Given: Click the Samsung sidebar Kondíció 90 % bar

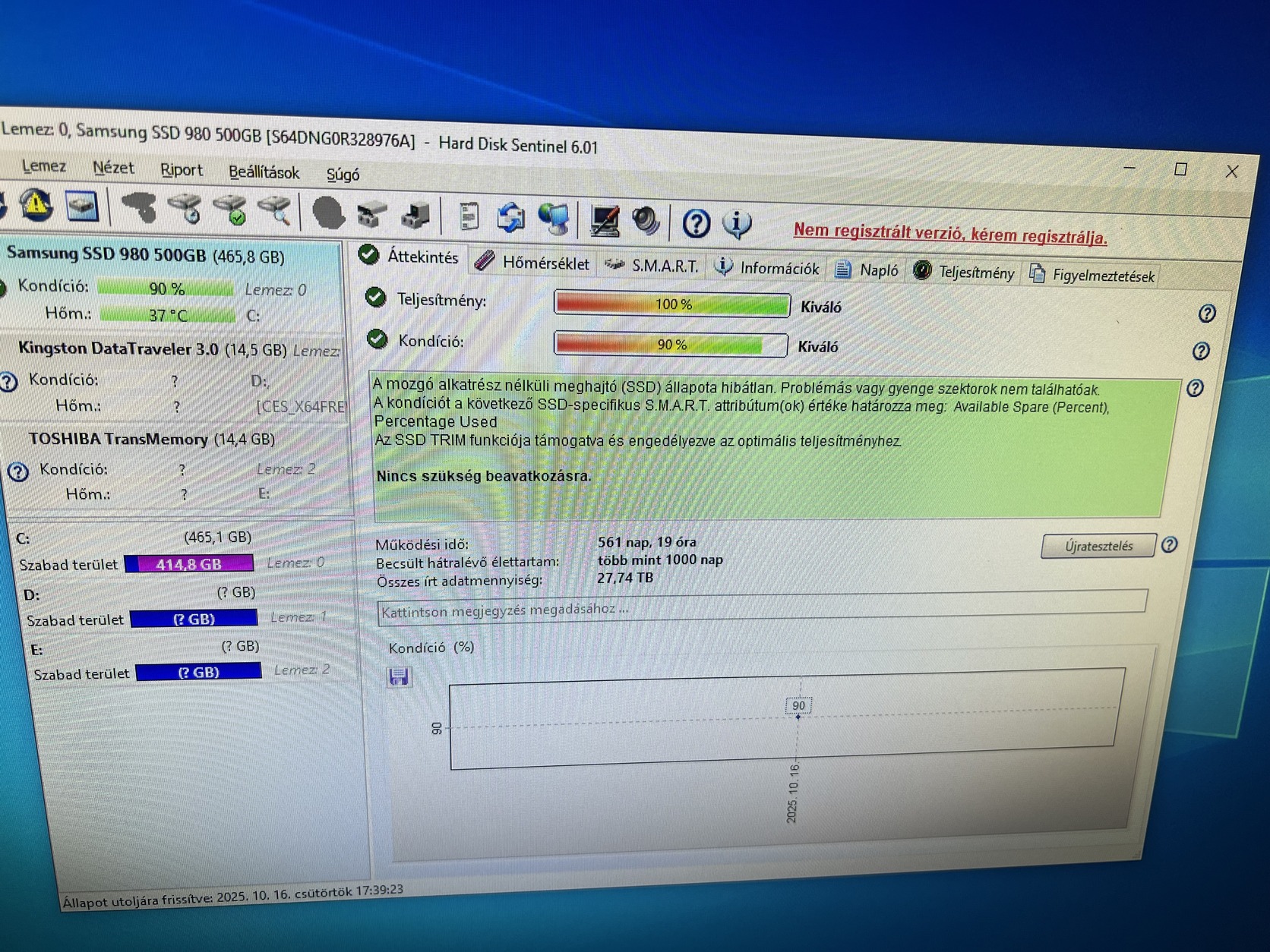Looking at the screenshot, I should (166, 288).
